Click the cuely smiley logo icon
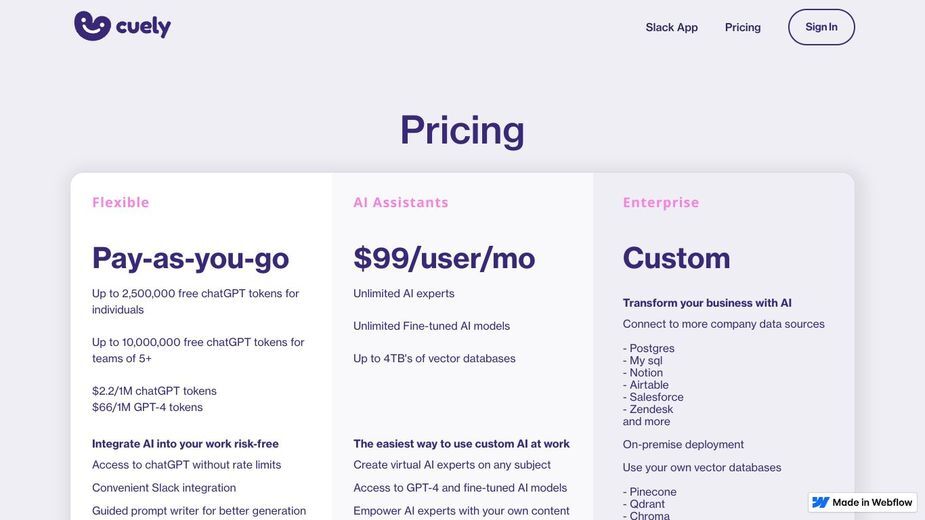Screen dimensions: 925x520 [93, 26]
